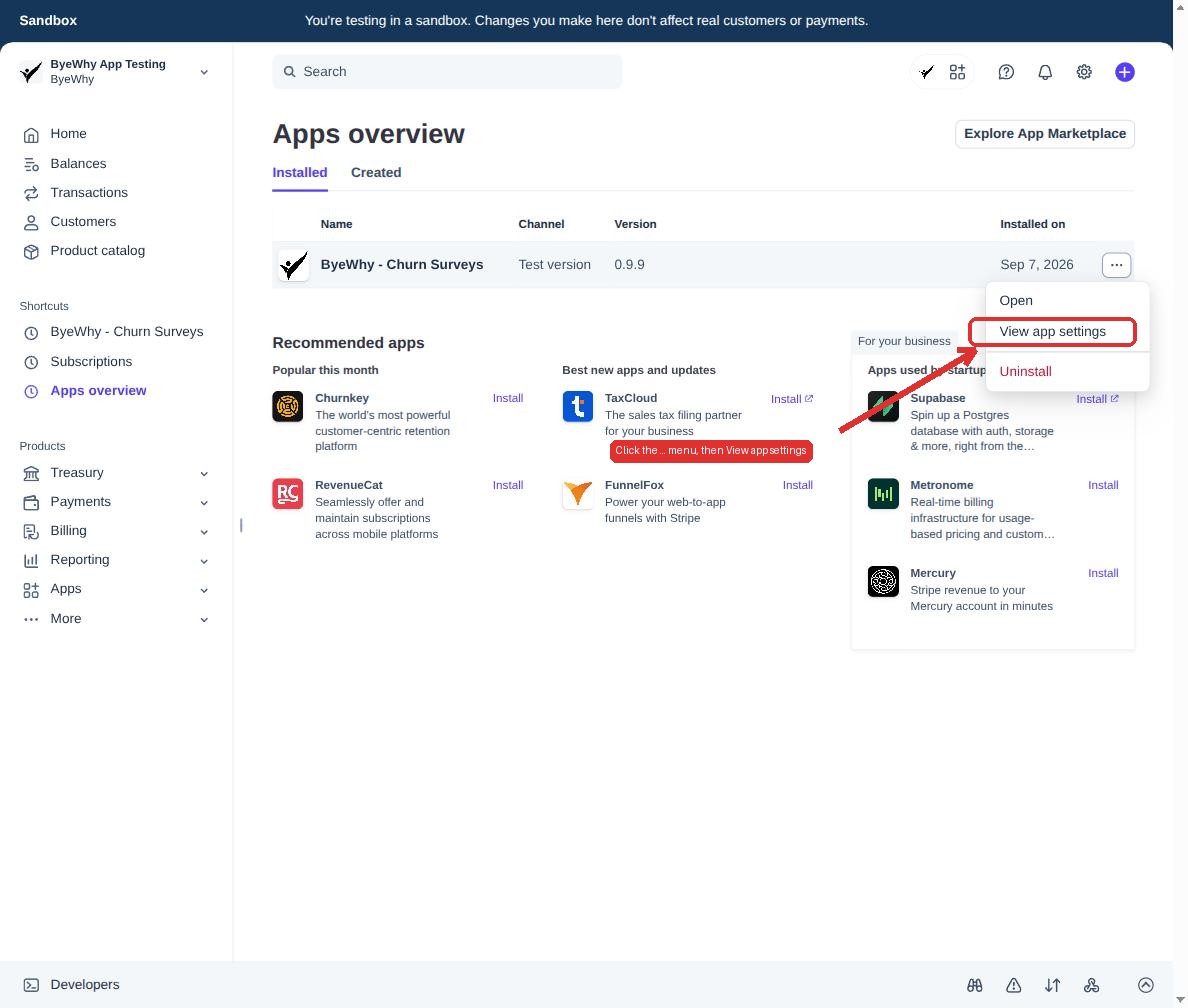Screen dimensions: 1188x1008
Task: Click the binoculars icon in bottom bar
Action: coord(975,985)
